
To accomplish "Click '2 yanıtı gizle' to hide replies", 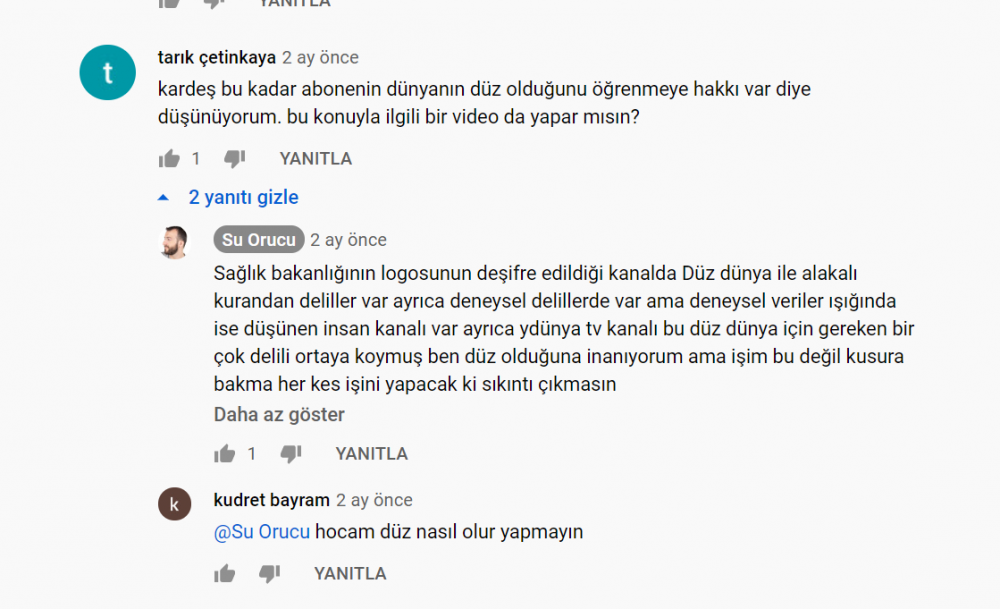I will point(244,197).
